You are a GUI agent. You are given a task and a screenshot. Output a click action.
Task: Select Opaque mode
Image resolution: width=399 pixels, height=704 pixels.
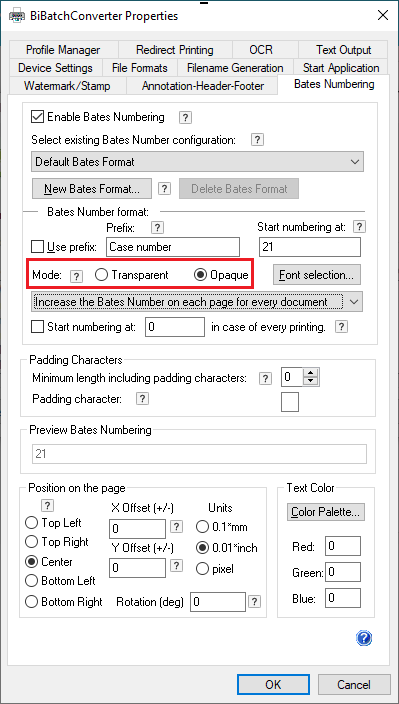200,275
